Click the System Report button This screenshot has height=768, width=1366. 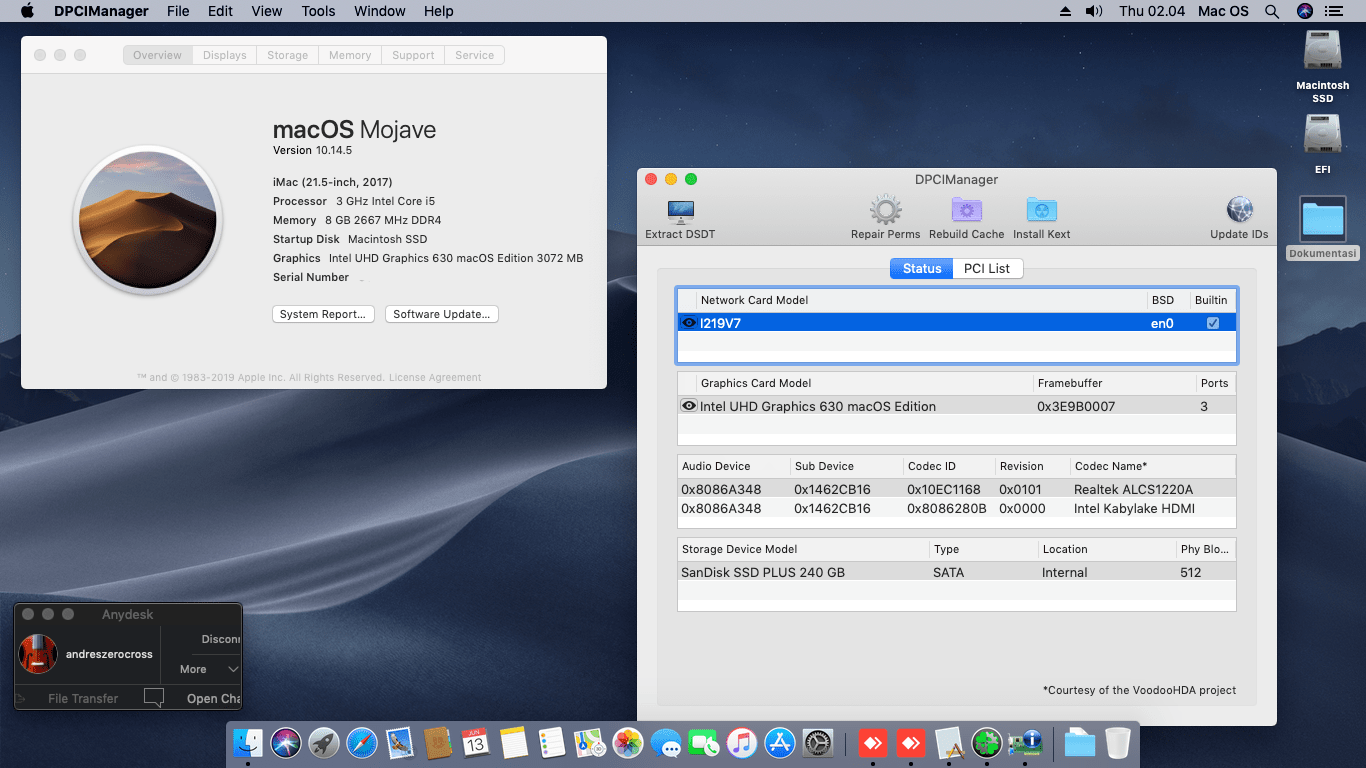323,313
